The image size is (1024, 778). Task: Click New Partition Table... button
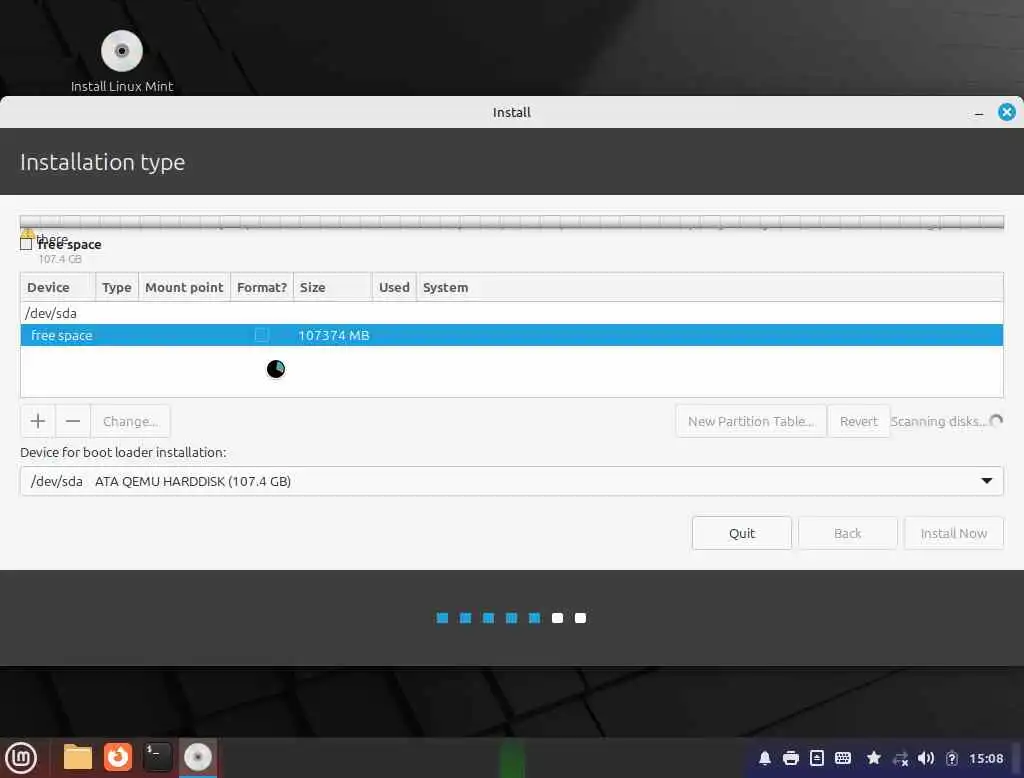coord(751,421)
